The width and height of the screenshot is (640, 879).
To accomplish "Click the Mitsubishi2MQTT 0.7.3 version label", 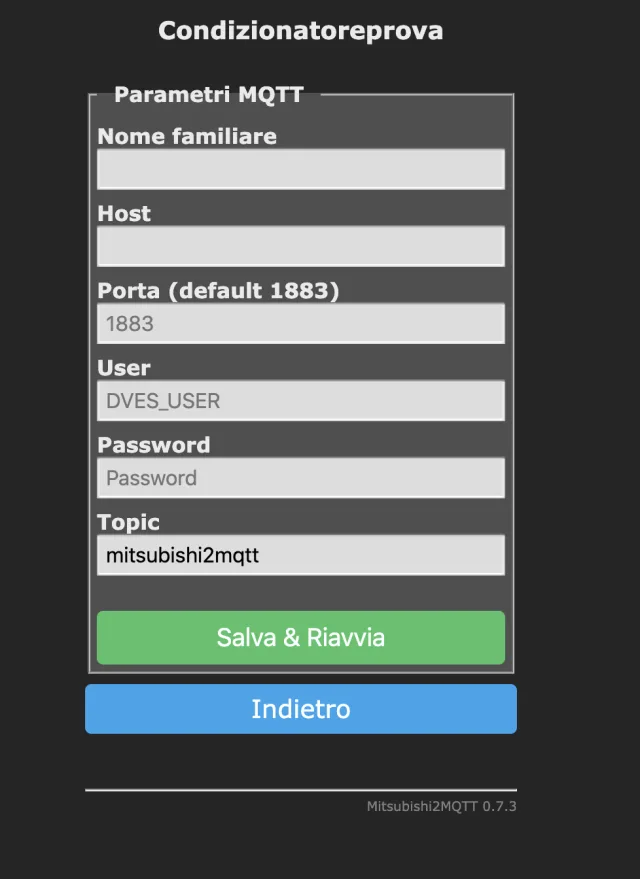I will click(x=441, y=805).
